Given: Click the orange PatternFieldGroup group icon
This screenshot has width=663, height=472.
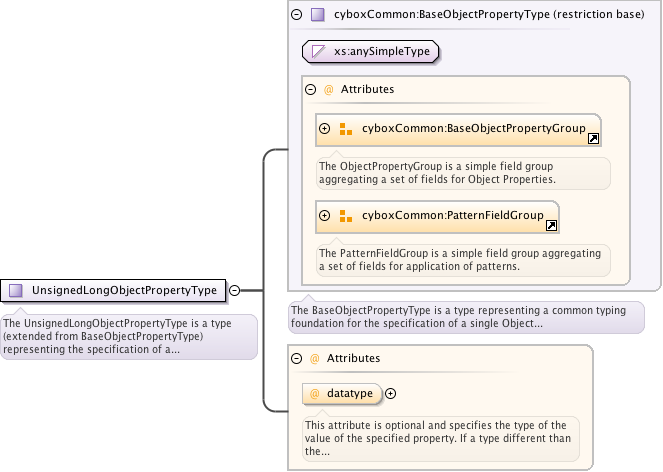Looking at the screenshot, I should coord(345,215).
